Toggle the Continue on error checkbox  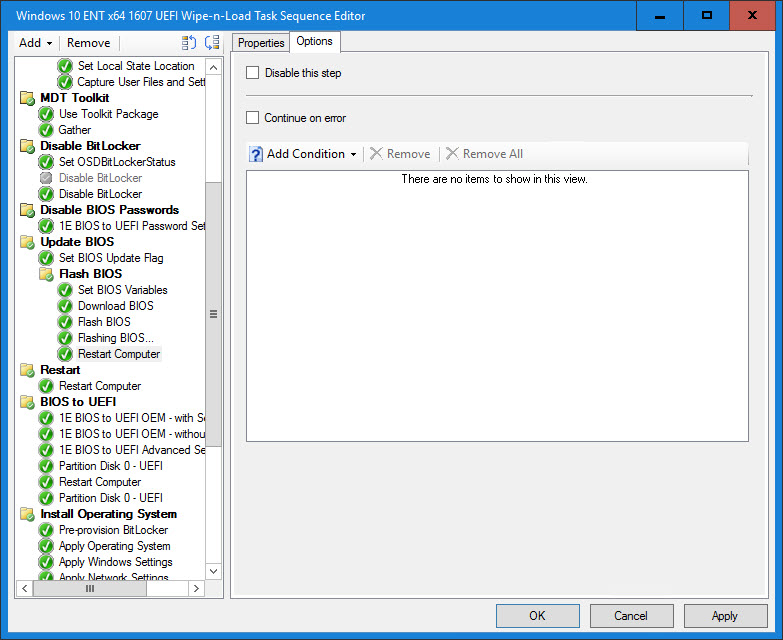[x=253, y=118]
